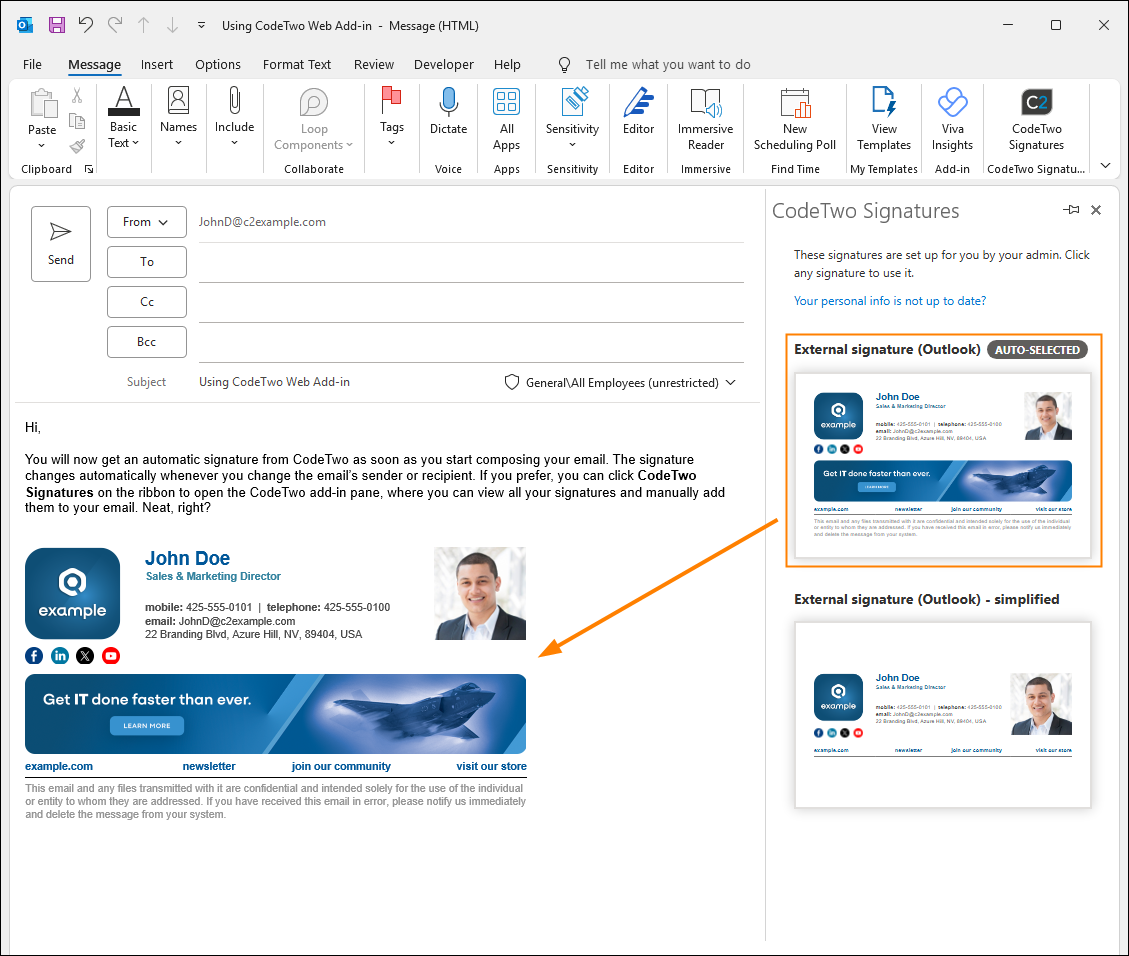Click Facebook icon in email signature
This screenshot has height=956, width=1129.
click(34, 656)
